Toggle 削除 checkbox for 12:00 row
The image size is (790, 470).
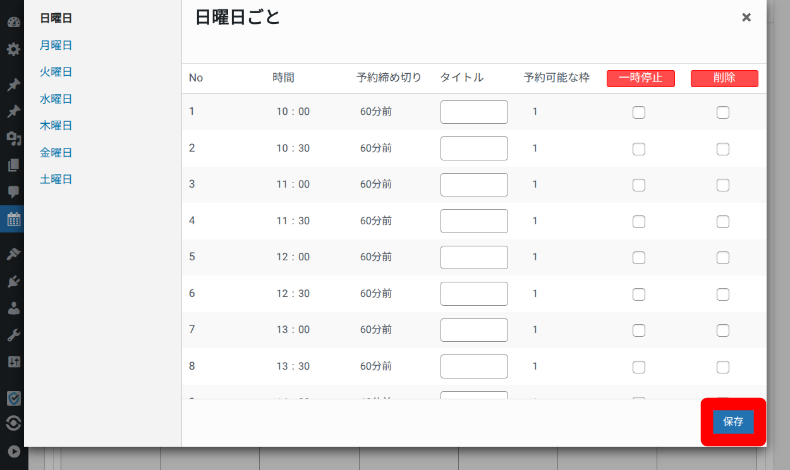(722, 258)
